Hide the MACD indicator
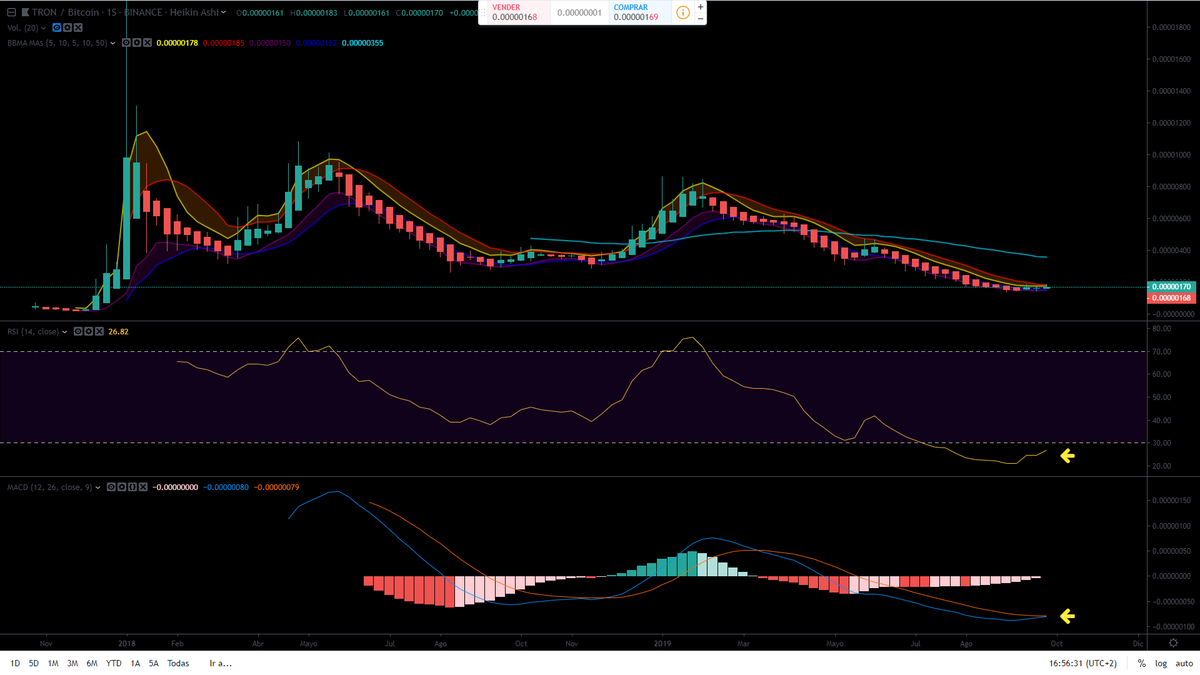 111,487
